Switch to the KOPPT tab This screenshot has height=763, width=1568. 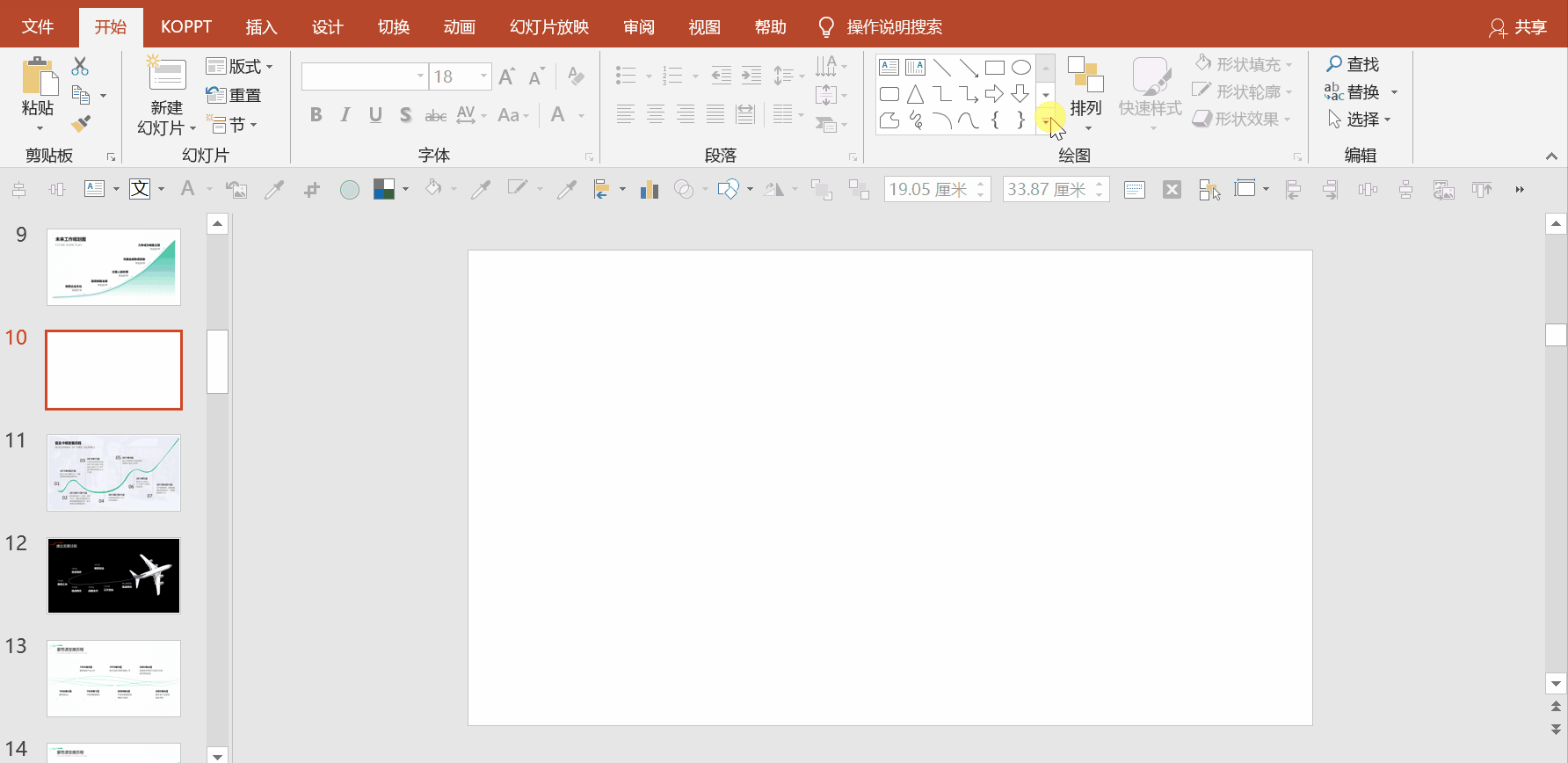(186, 27)
